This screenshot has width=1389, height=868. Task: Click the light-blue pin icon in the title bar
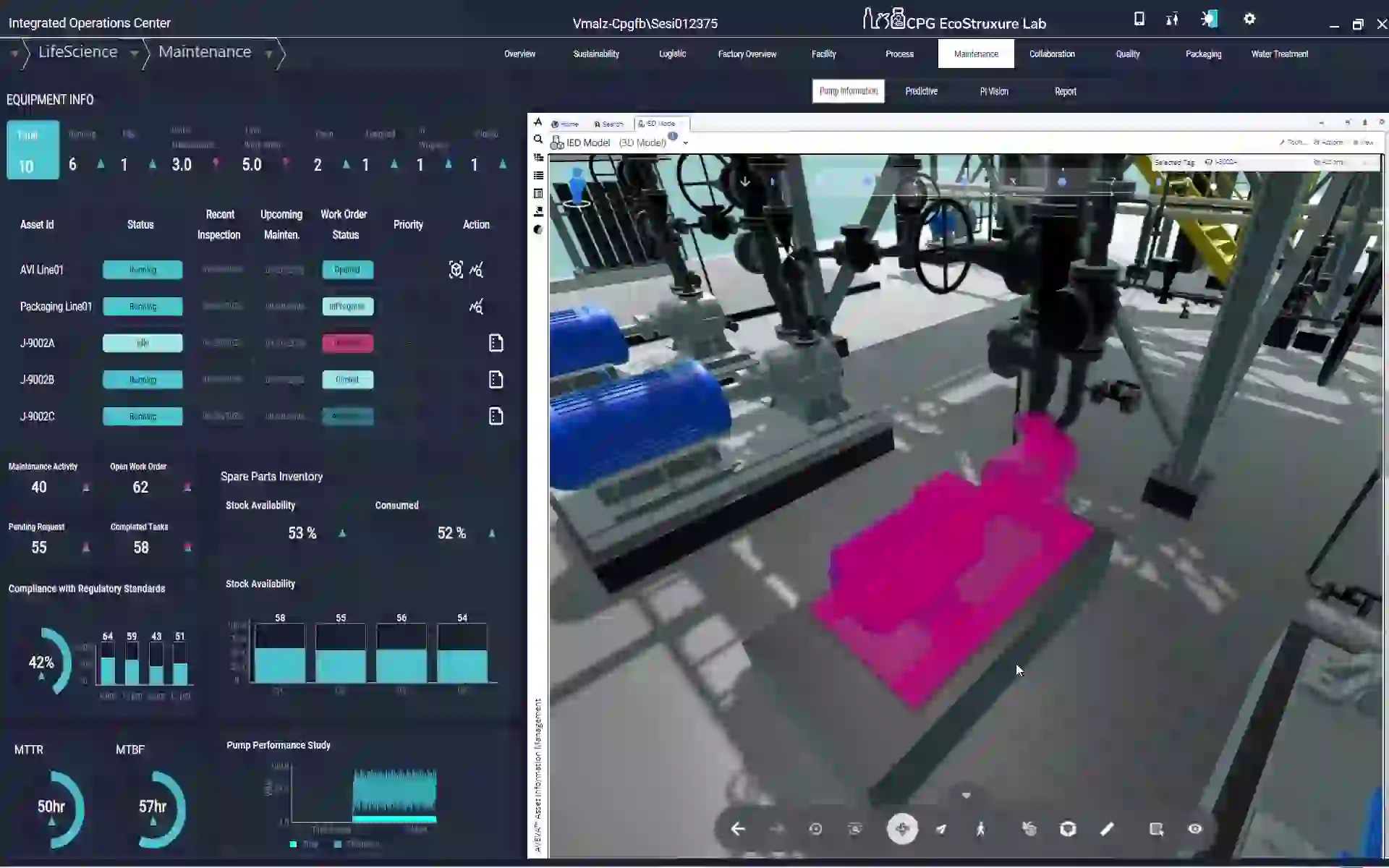point(1210,19)
